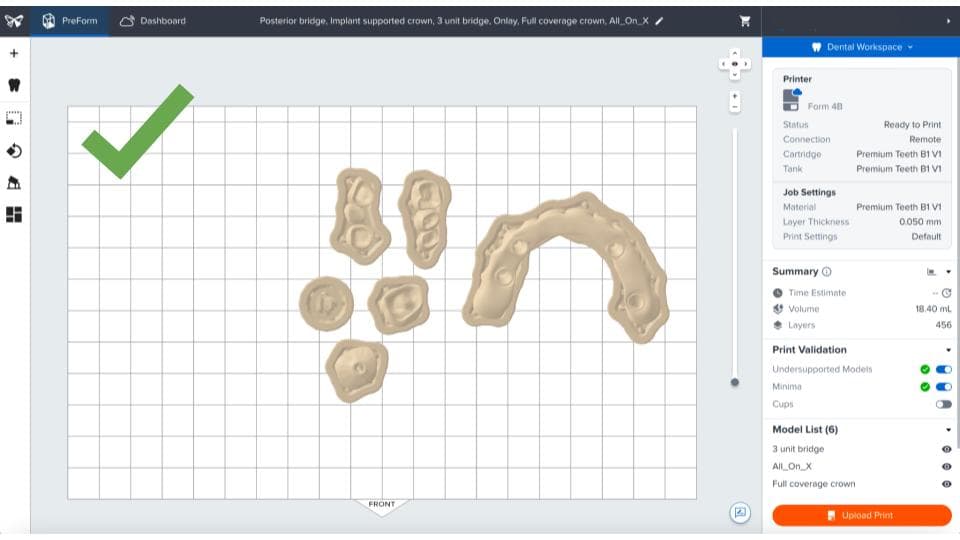
Task: Open the shopping cart icon
Action: (744, 20)
